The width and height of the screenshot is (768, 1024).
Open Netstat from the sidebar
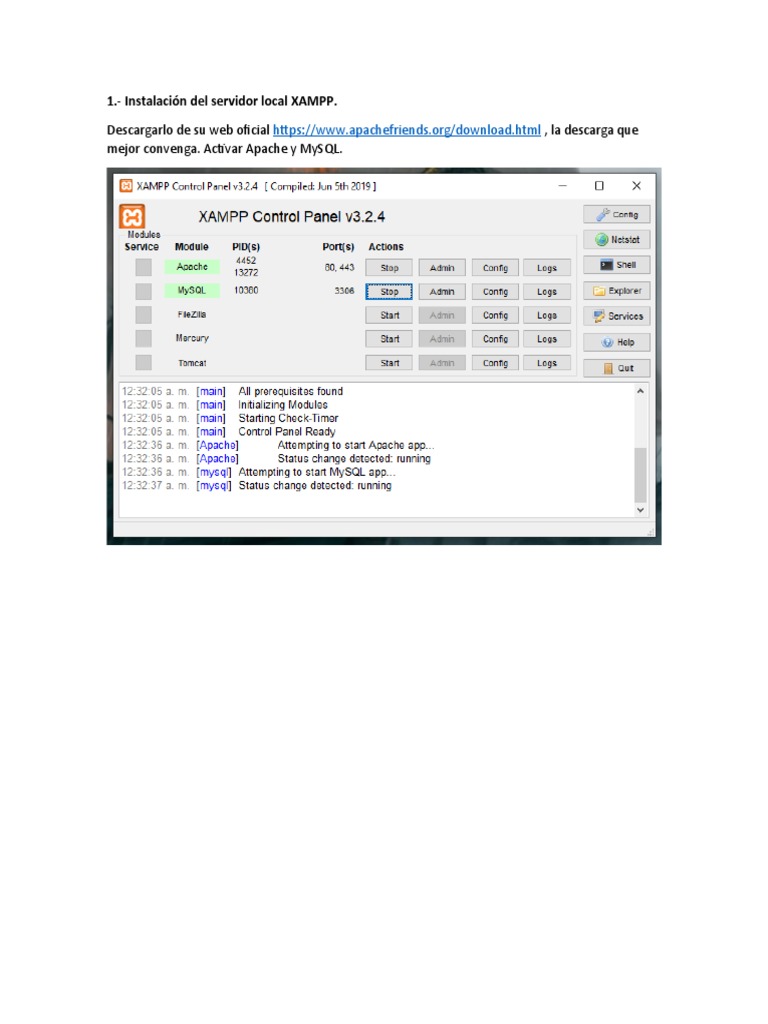(616, 240)
